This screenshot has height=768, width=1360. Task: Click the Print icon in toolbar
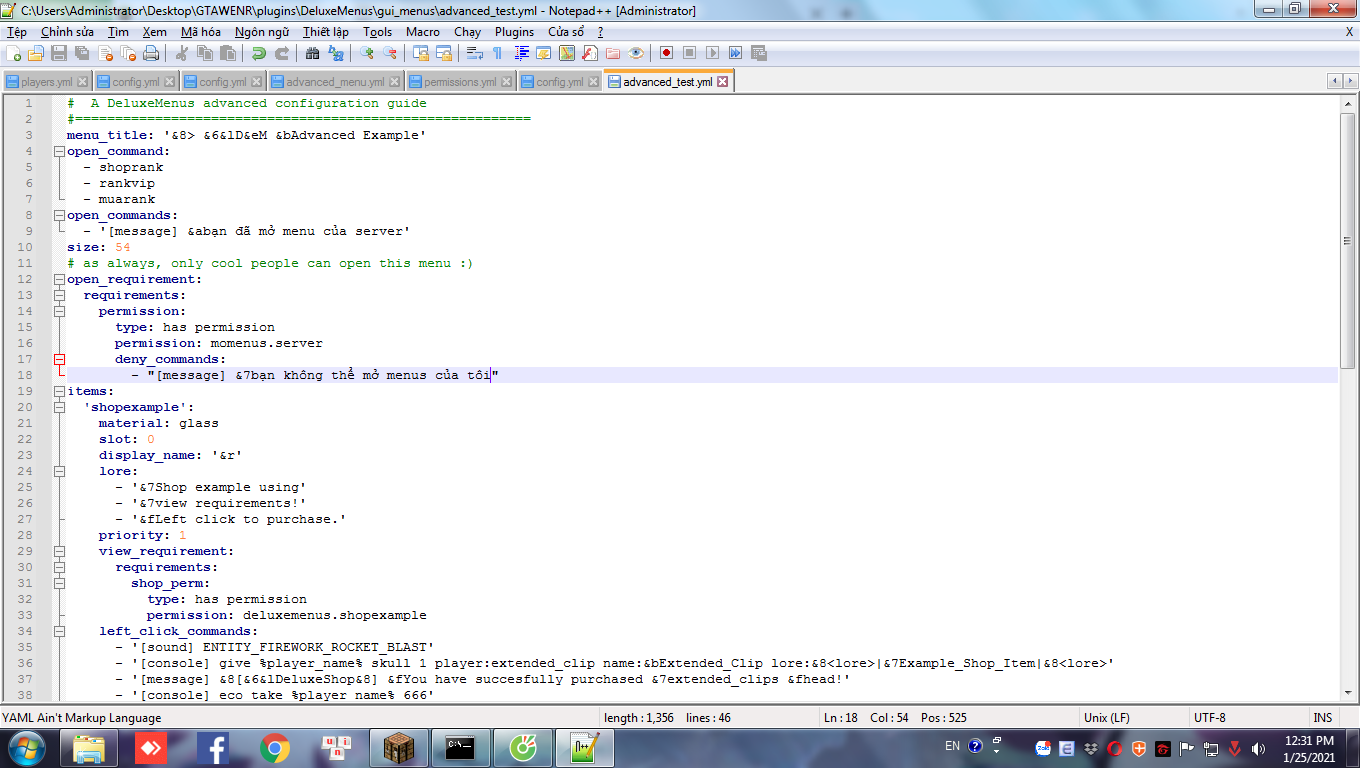(x=150, y=53)
